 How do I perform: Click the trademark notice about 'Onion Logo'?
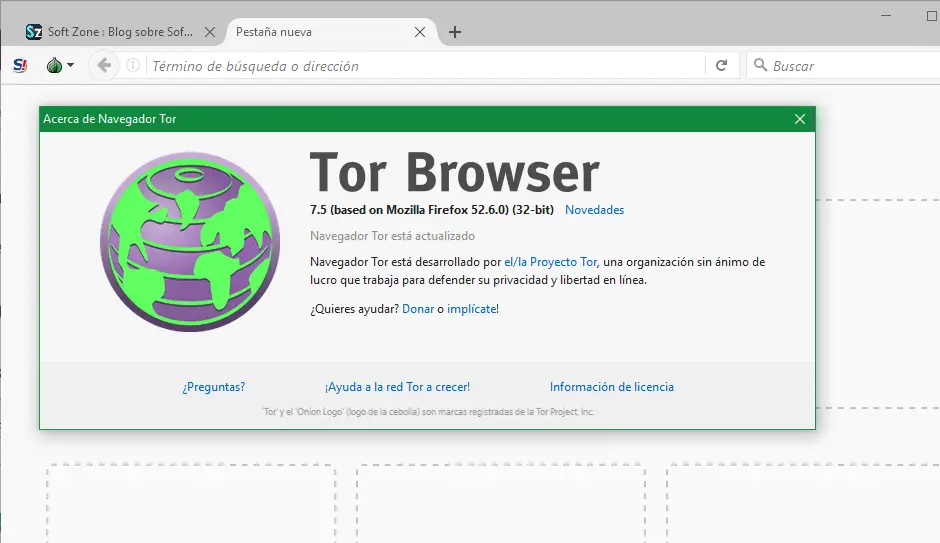[427, 412]
